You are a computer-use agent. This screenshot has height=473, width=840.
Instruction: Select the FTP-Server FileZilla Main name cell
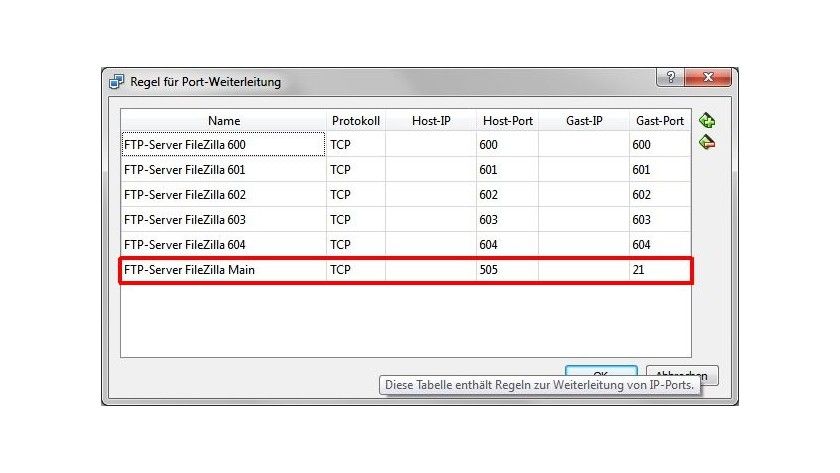[223, 269]
